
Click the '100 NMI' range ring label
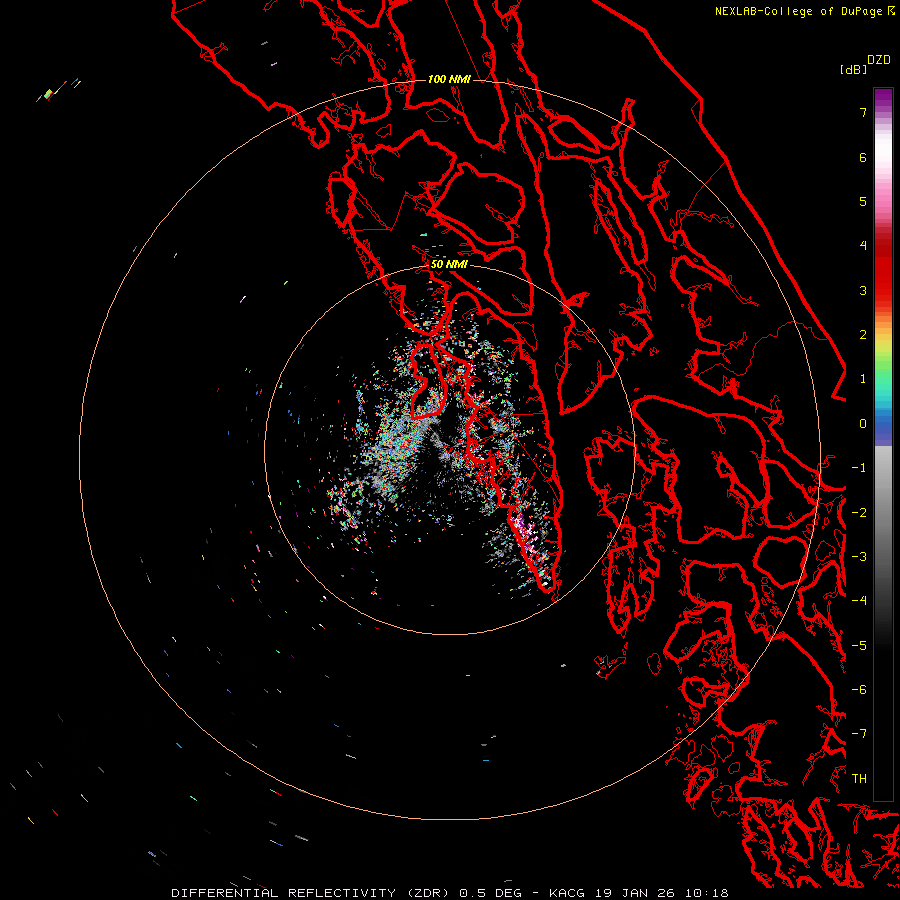[449, 79]
